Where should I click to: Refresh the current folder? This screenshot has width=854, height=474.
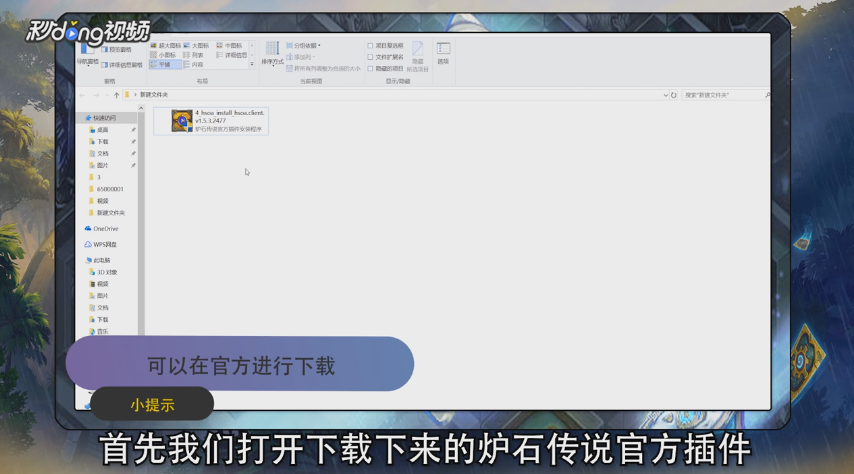point(674,95)
